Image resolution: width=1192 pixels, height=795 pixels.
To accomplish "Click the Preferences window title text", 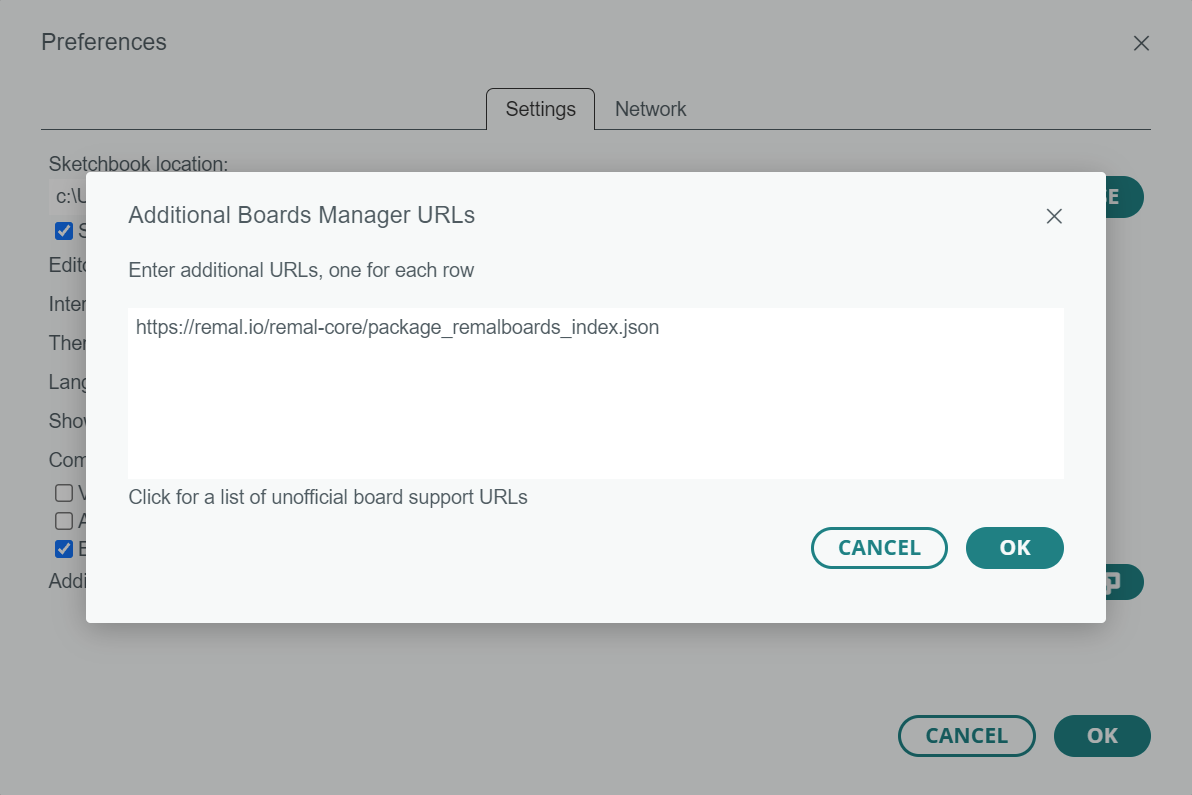I will tap(104, 42).
